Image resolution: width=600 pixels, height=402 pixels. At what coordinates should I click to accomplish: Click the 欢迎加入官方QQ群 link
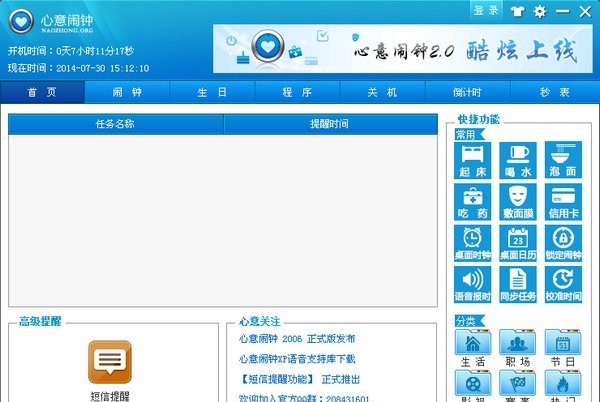click(x=304, y=398)
